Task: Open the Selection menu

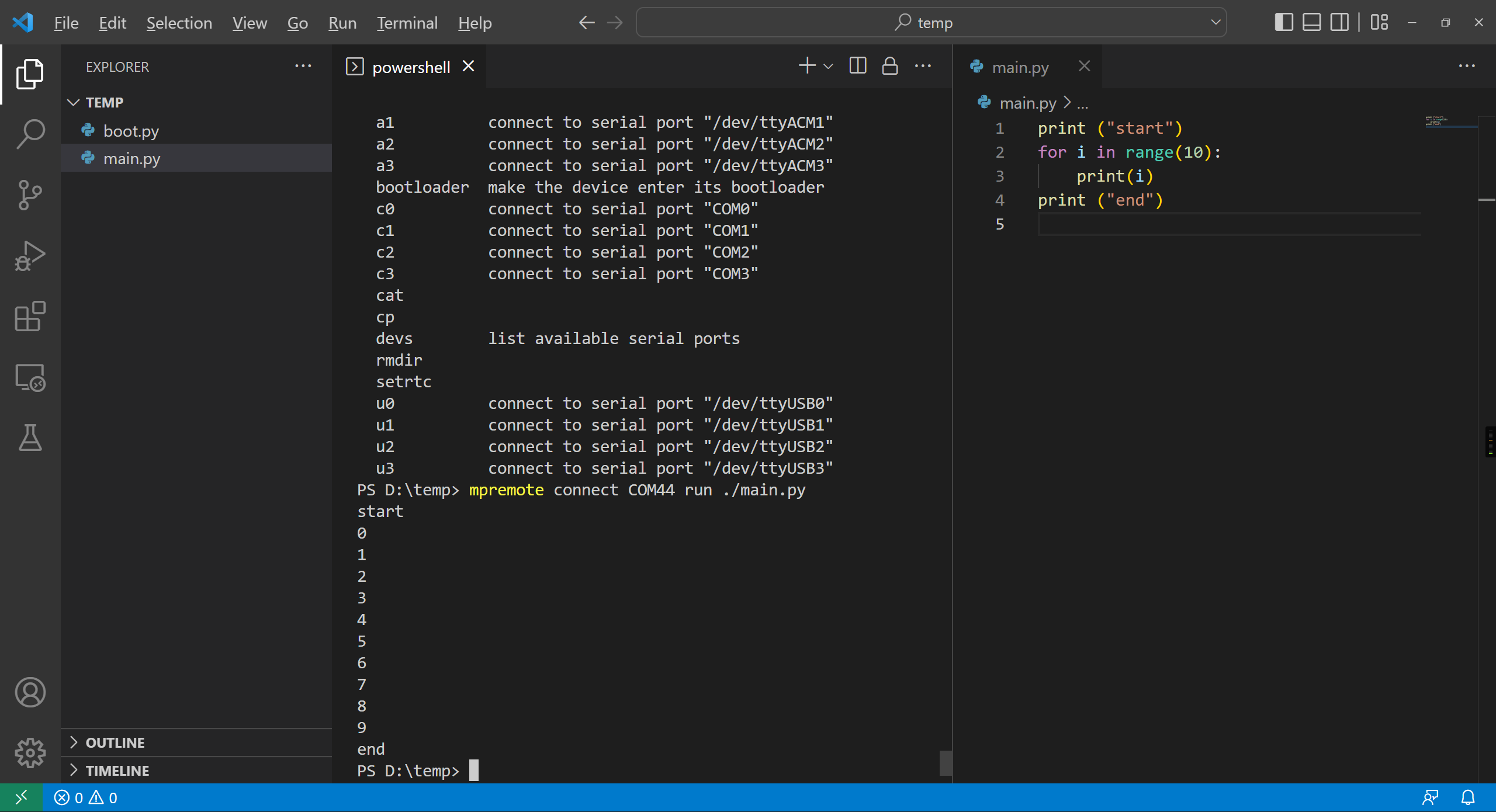Action: click(x=179, y=23)
